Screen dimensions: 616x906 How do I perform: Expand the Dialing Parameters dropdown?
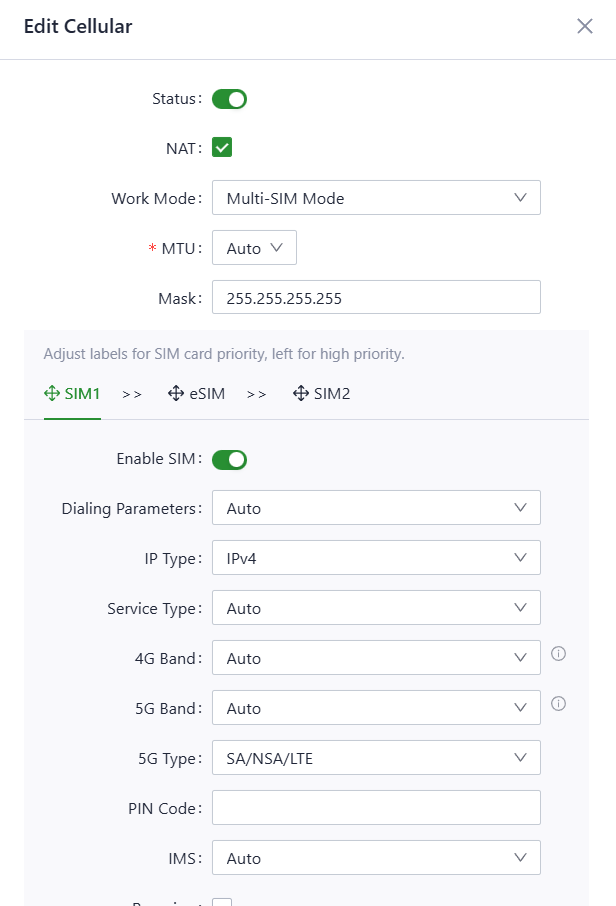tap(376, 508)
